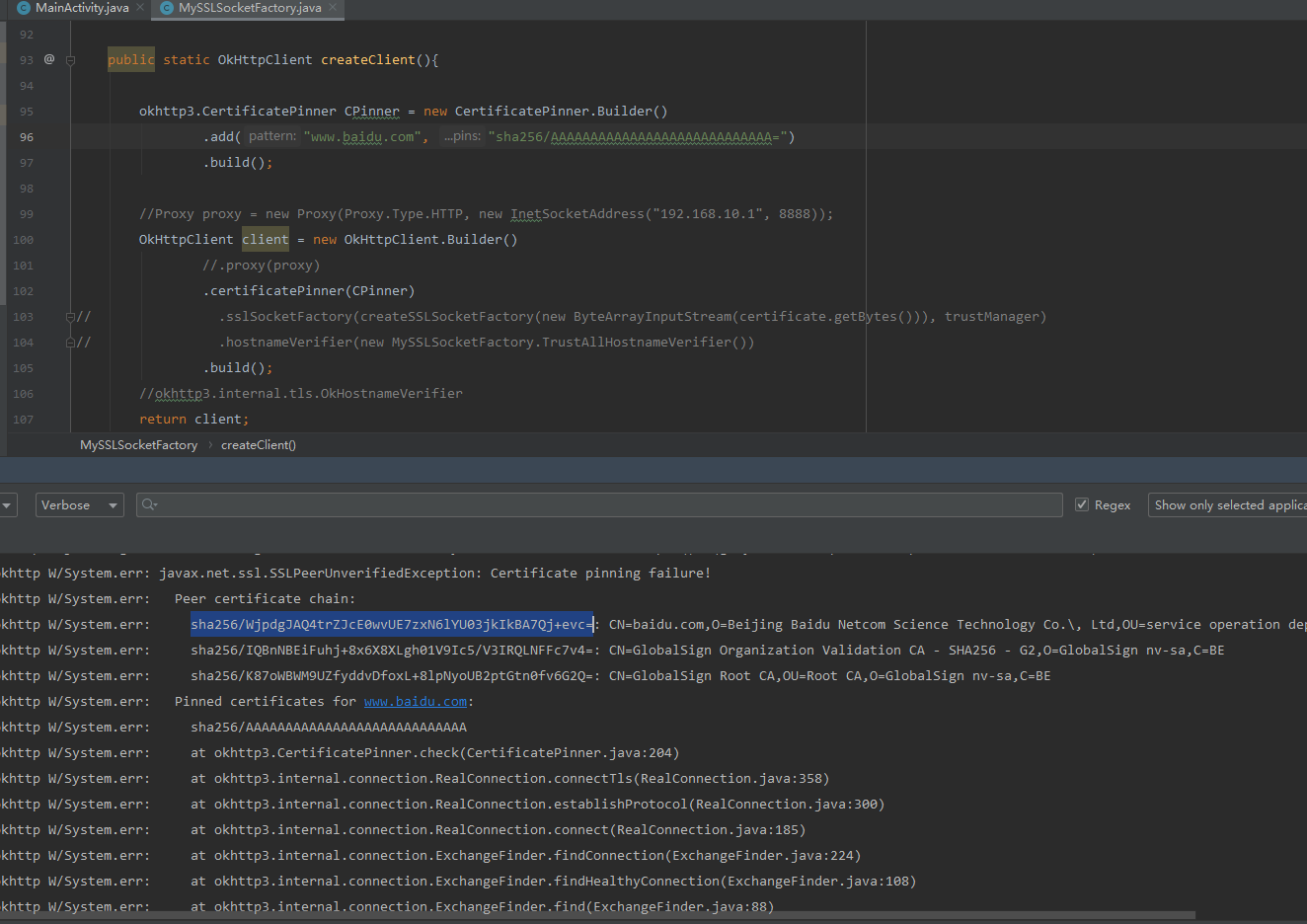Viewport: 1307px width, 924px height.
Task: Jump to ExchangeFinder.java:88 in stack trace
Action: 680,907
